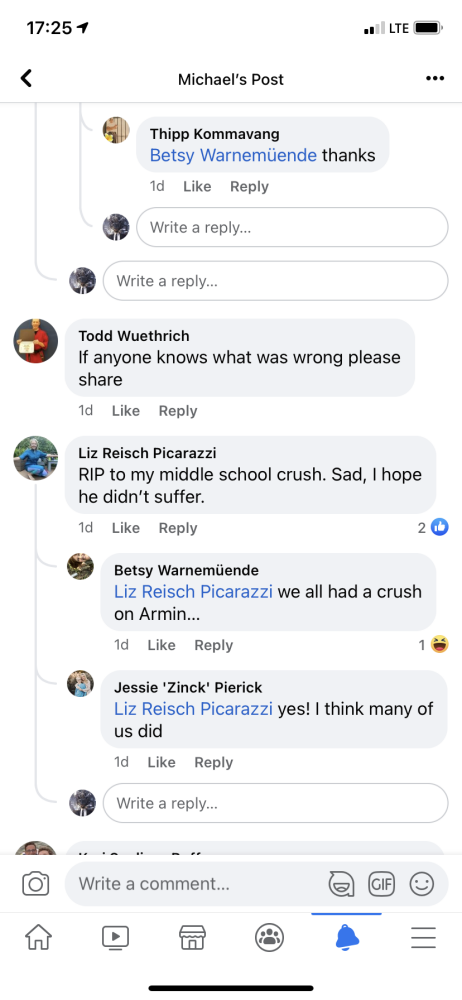
Task: Open blue Betsy Warnemüende mention link
Action: (x=234, y=155)
